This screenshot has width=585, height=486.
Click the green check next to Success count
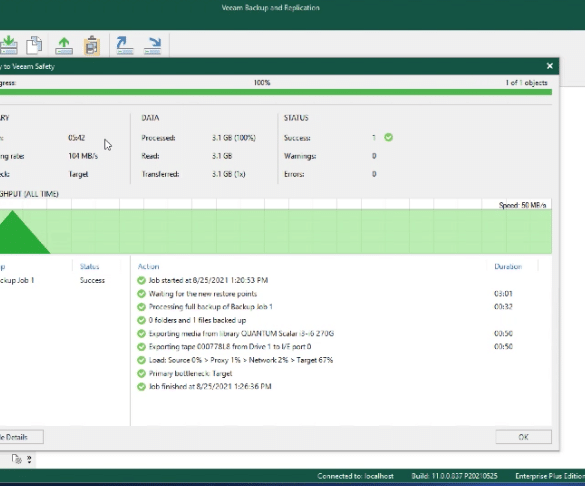click(x=388, y=137)
